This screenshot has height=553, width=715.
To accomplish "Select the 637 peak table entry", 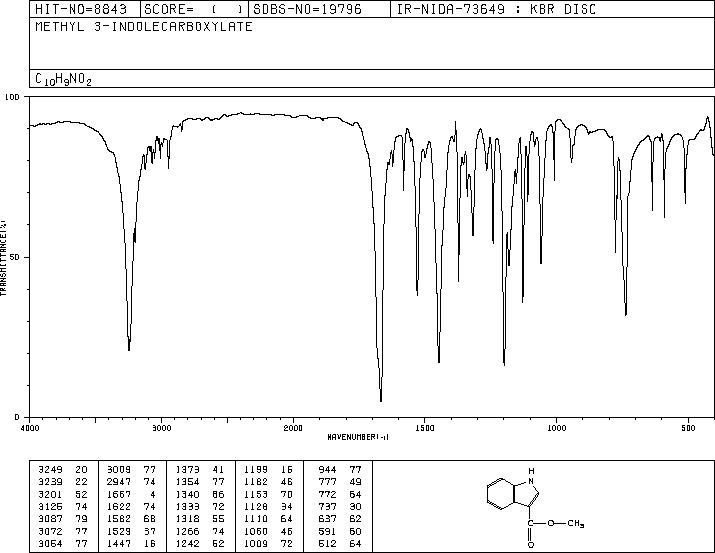I will tap(340, 519).
